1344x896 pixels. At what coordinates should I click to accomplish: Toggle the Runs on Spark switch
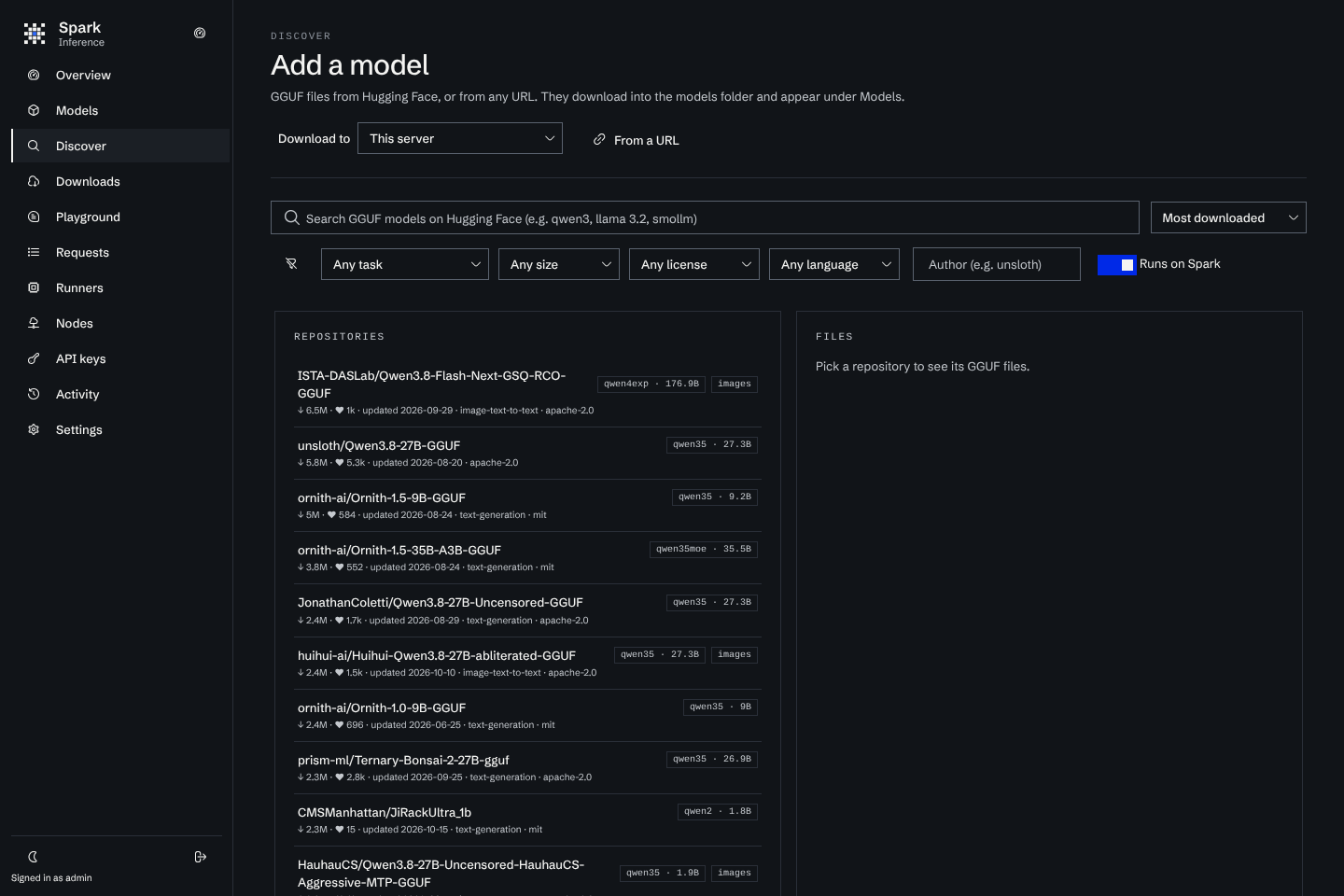pos(1116,264)
